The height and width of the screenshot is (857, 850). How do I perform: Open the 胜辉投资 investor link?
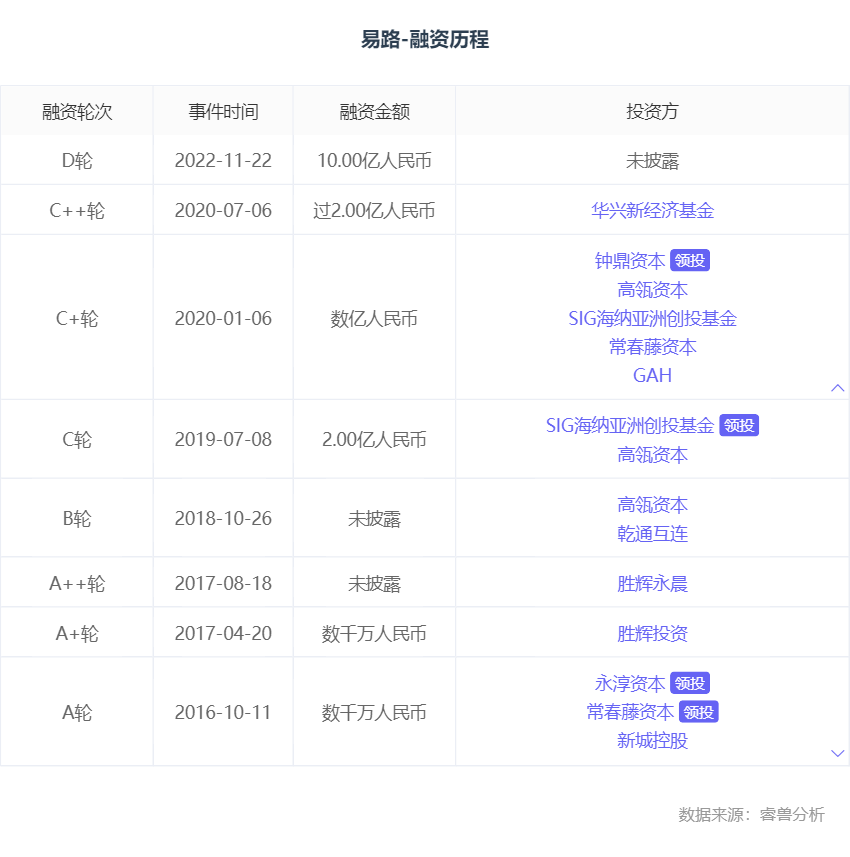(x=652, y=634)
